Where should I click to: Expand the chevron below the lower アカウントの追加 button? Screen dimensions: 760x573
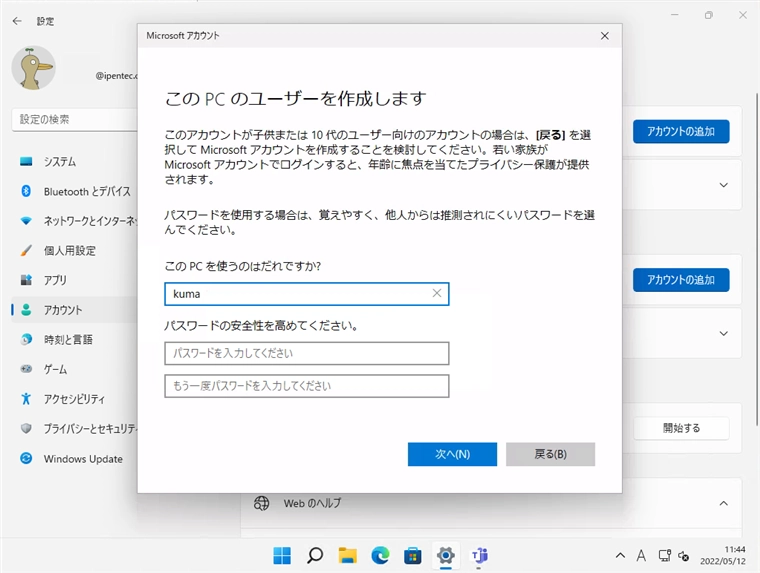coord(724,334)
